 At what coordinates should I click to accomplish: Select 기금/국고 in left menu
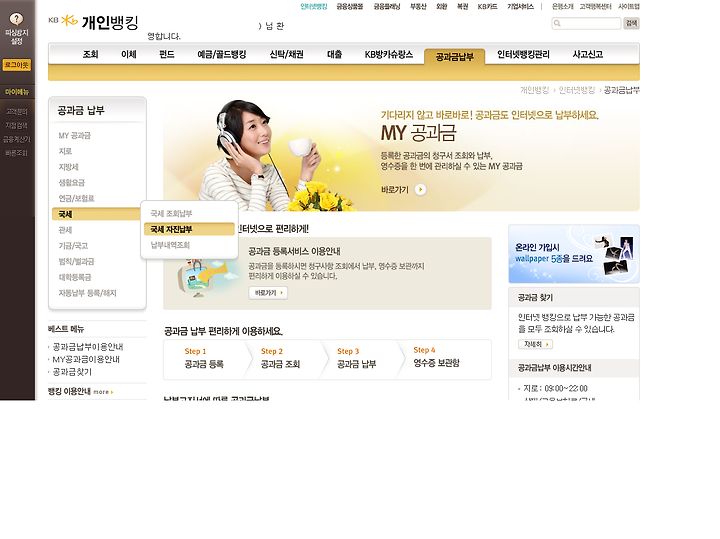pos(73,246)
